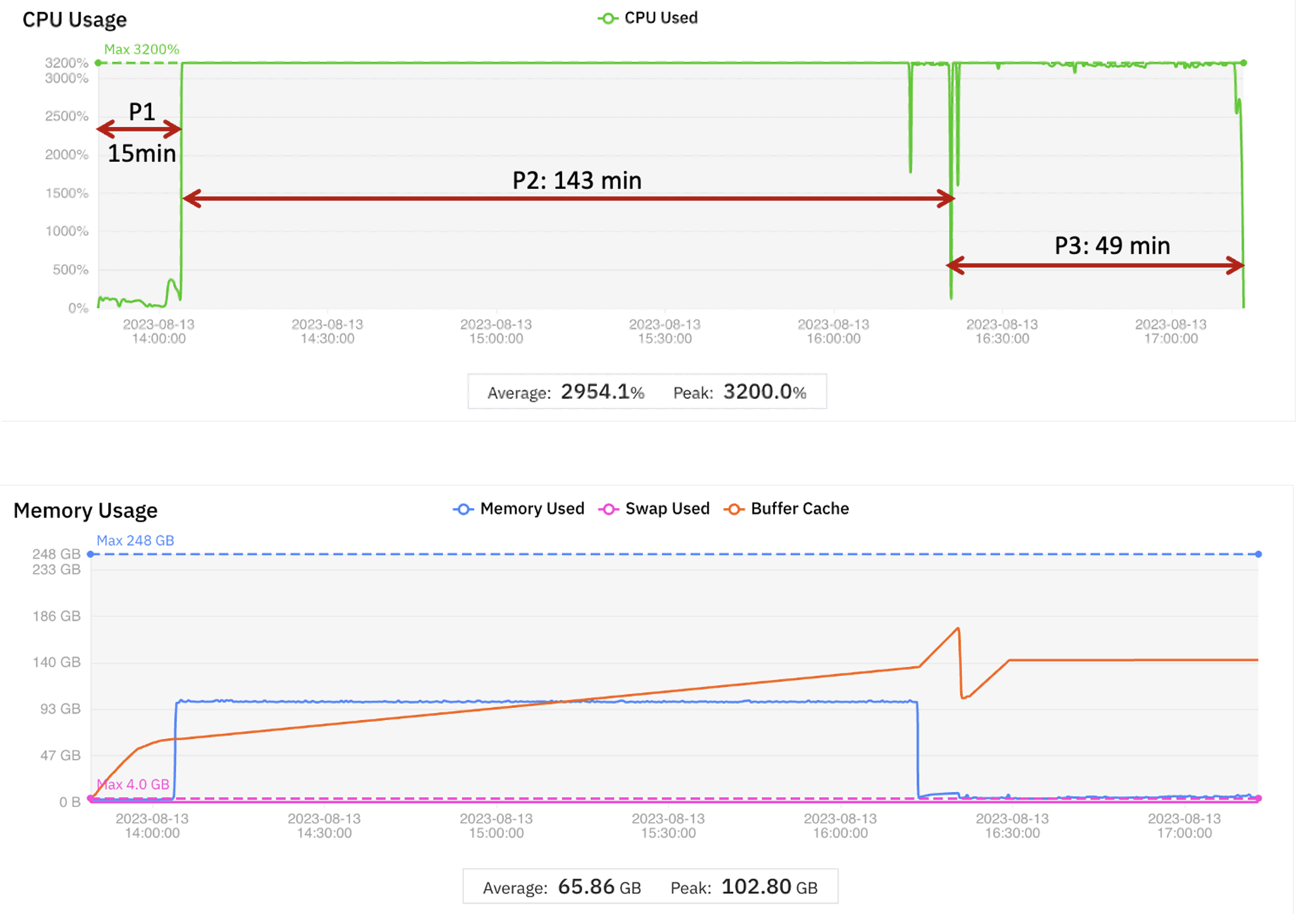
Task: Toggle the Swap Used legend series
Action: (654, 509)
